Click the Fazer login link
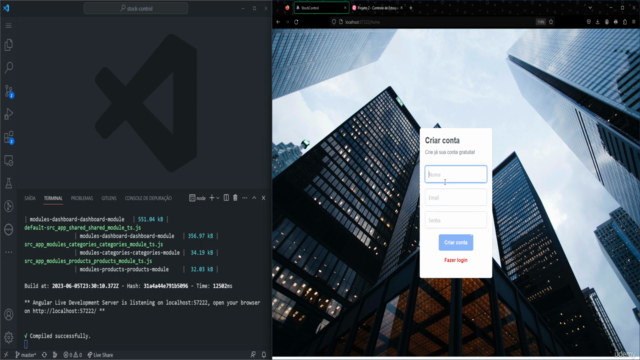This screenshot has width=640, height=360. point(456,260)
